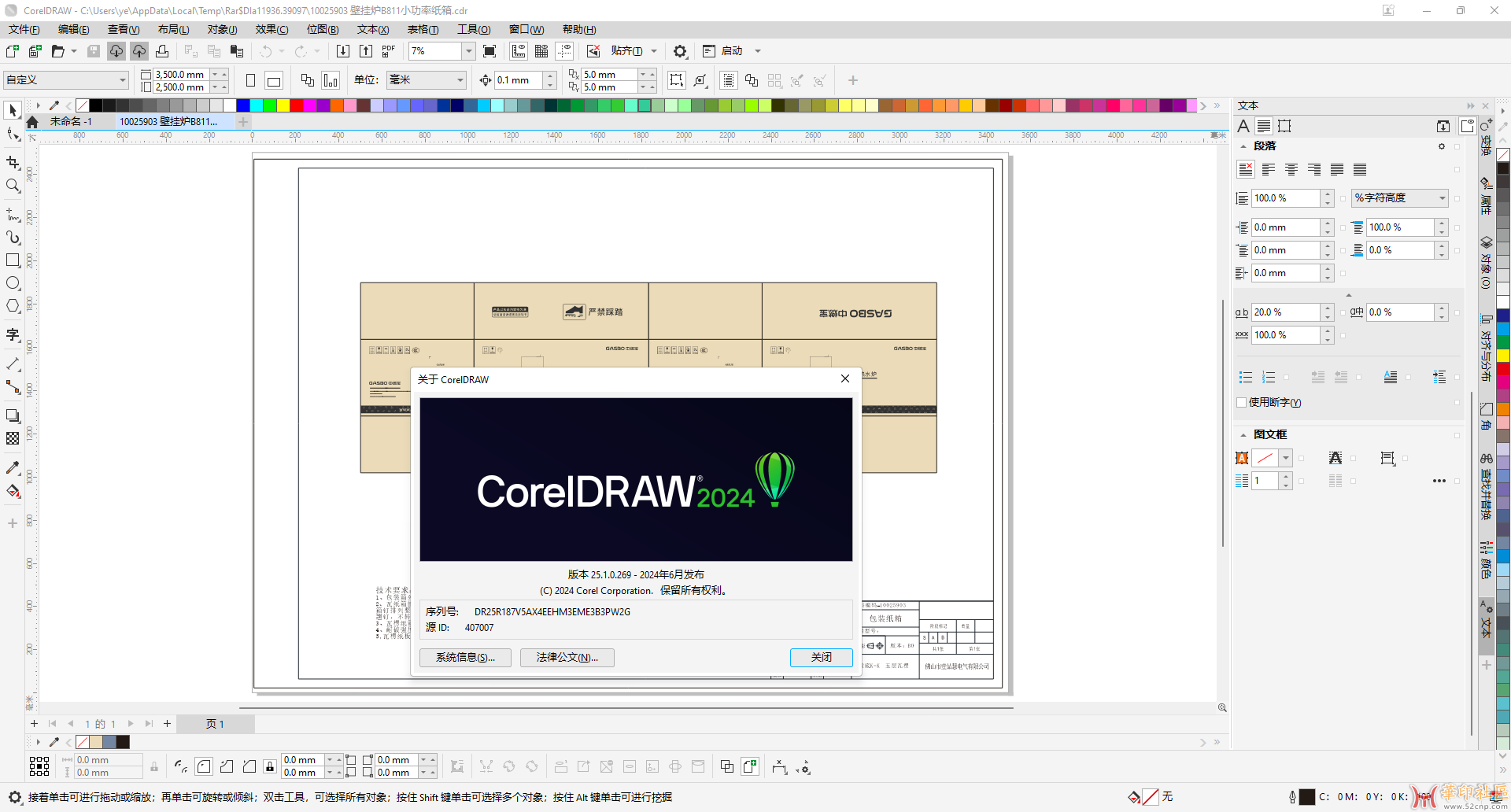Switch to the 未命名 -1 document tab

pos(71,122)
